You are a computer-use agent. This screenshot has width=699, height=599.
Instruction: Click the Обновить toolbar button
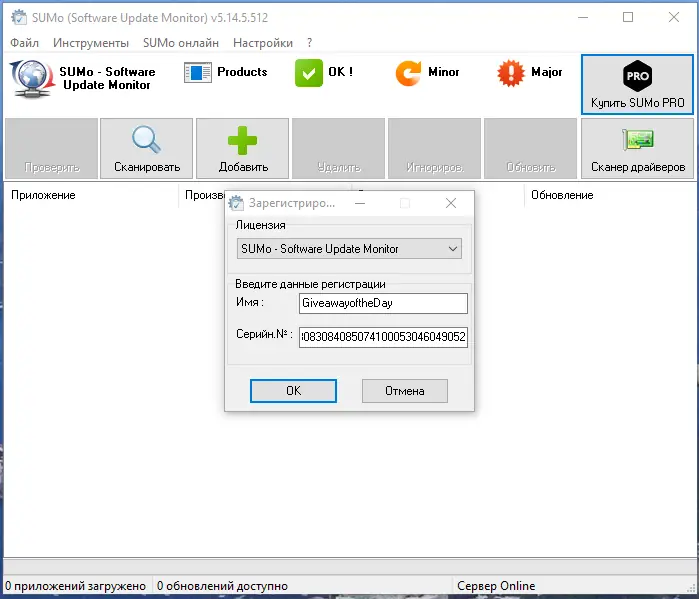pyautogui.click(x=530, y=148)
